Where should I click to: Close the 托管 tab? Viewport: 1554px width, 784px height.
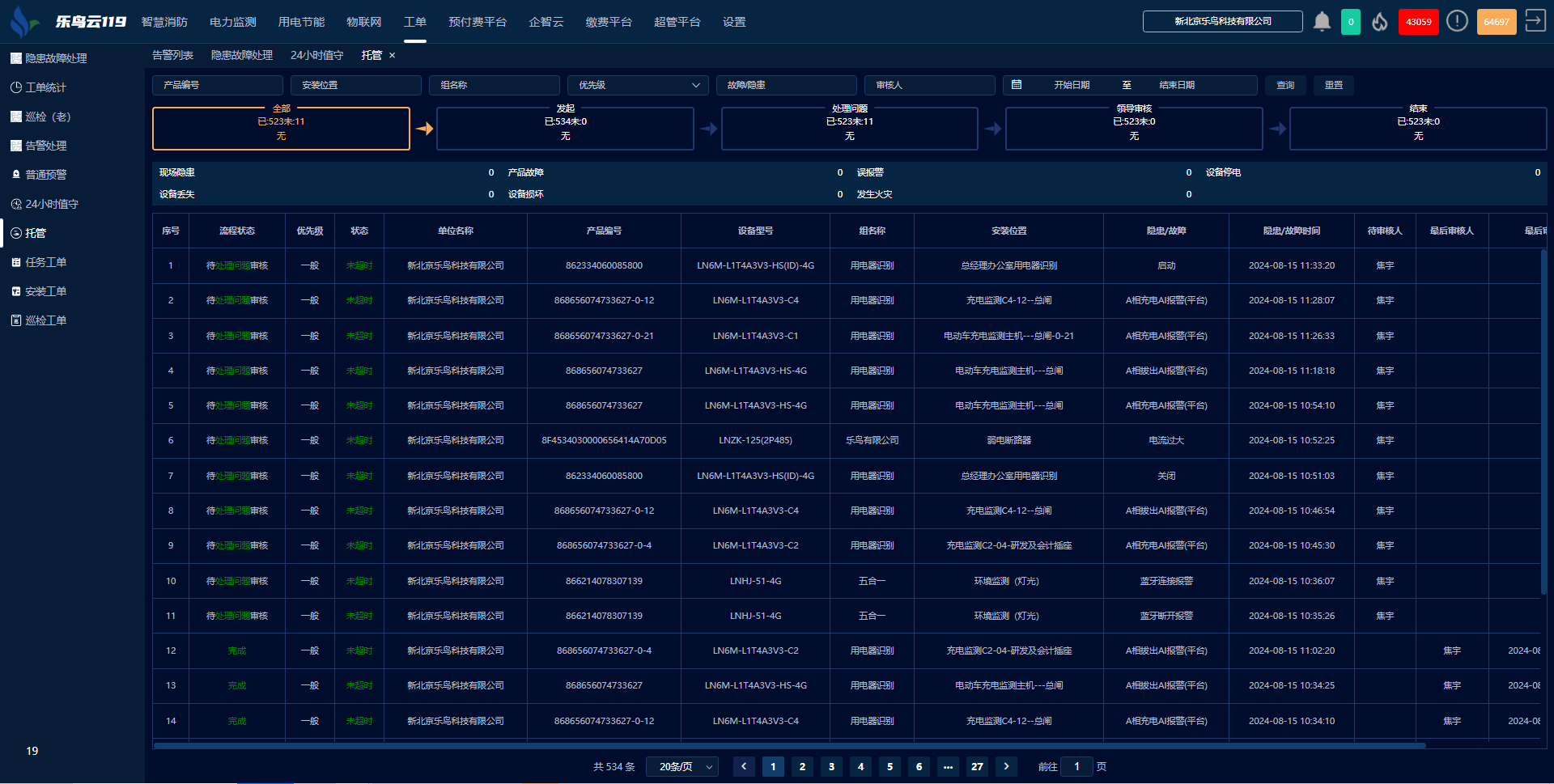tap(393, 55)
